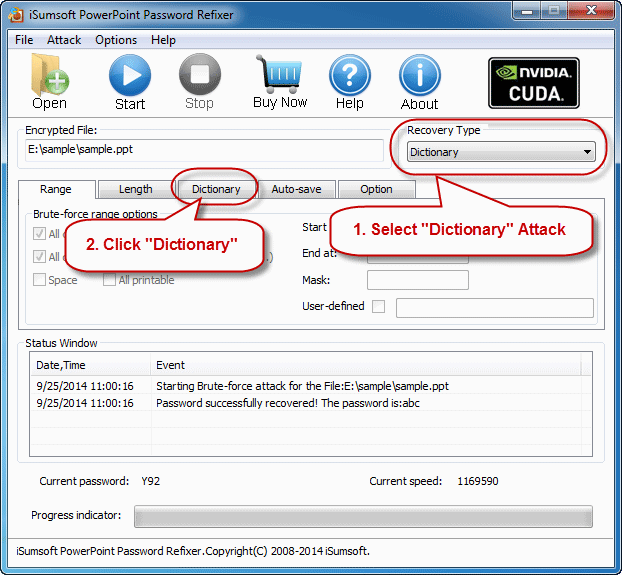622x575 pixels.
Task: Switch to the Auto-save tab
Action: click(x=296, y=189)
